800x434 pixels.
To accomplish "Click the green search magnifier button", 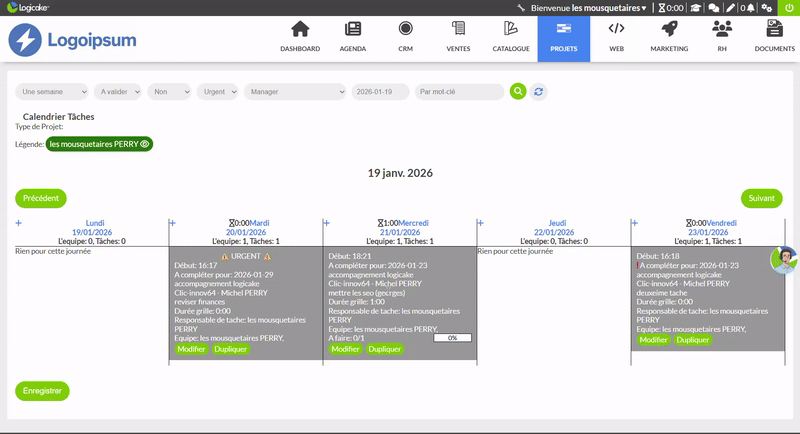I will click(x=518, y=91).
